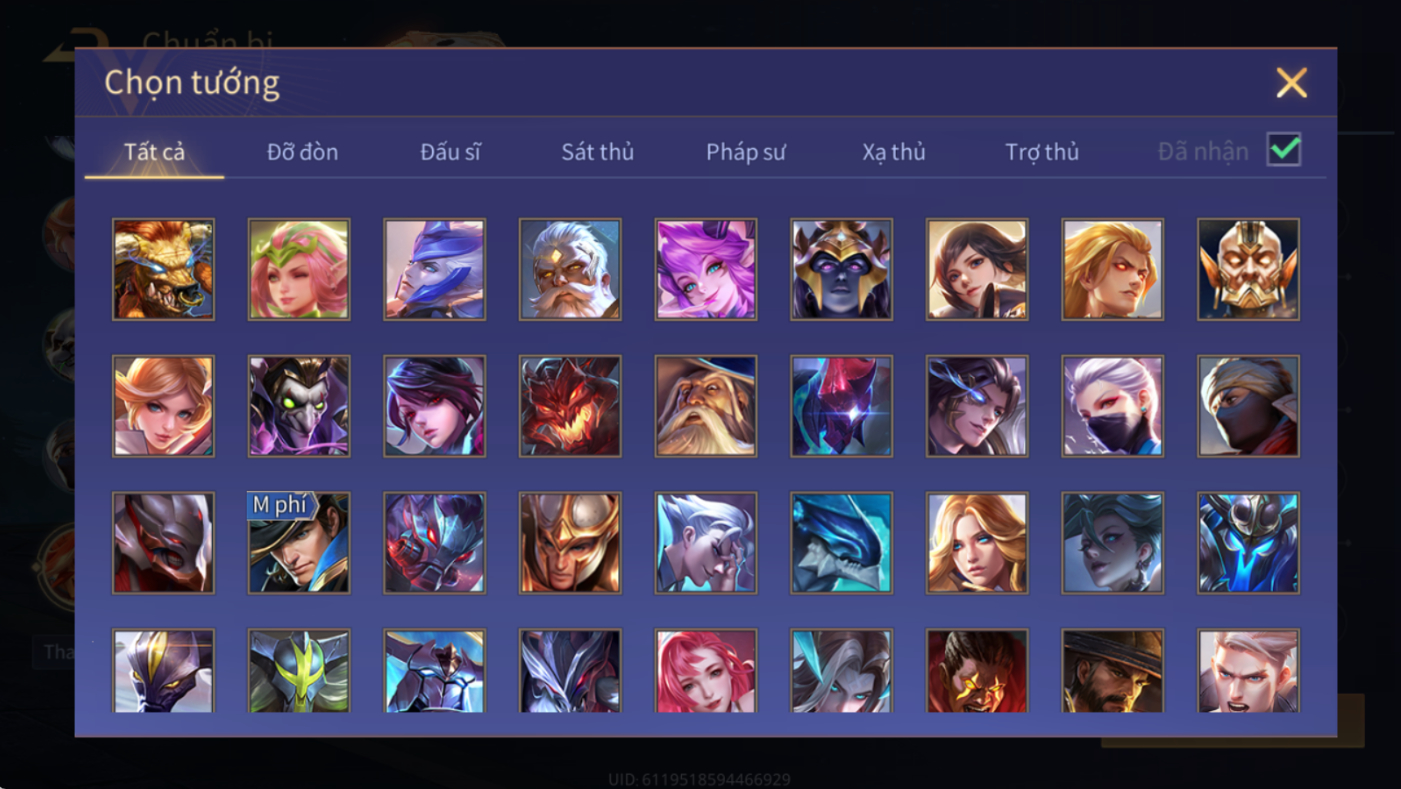Pick the silver-haired masked woman hero
1401x789 pixels.
point(1113,406)
